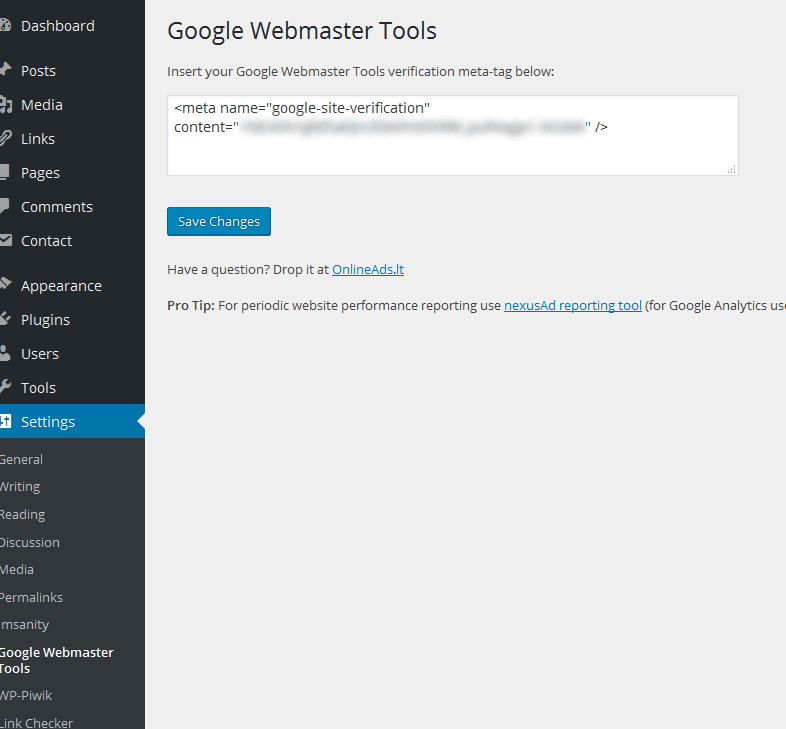Image resolution: width=786 pixels, height=729 pixels.
Task: Open the Links section
Action: point(38,139)
